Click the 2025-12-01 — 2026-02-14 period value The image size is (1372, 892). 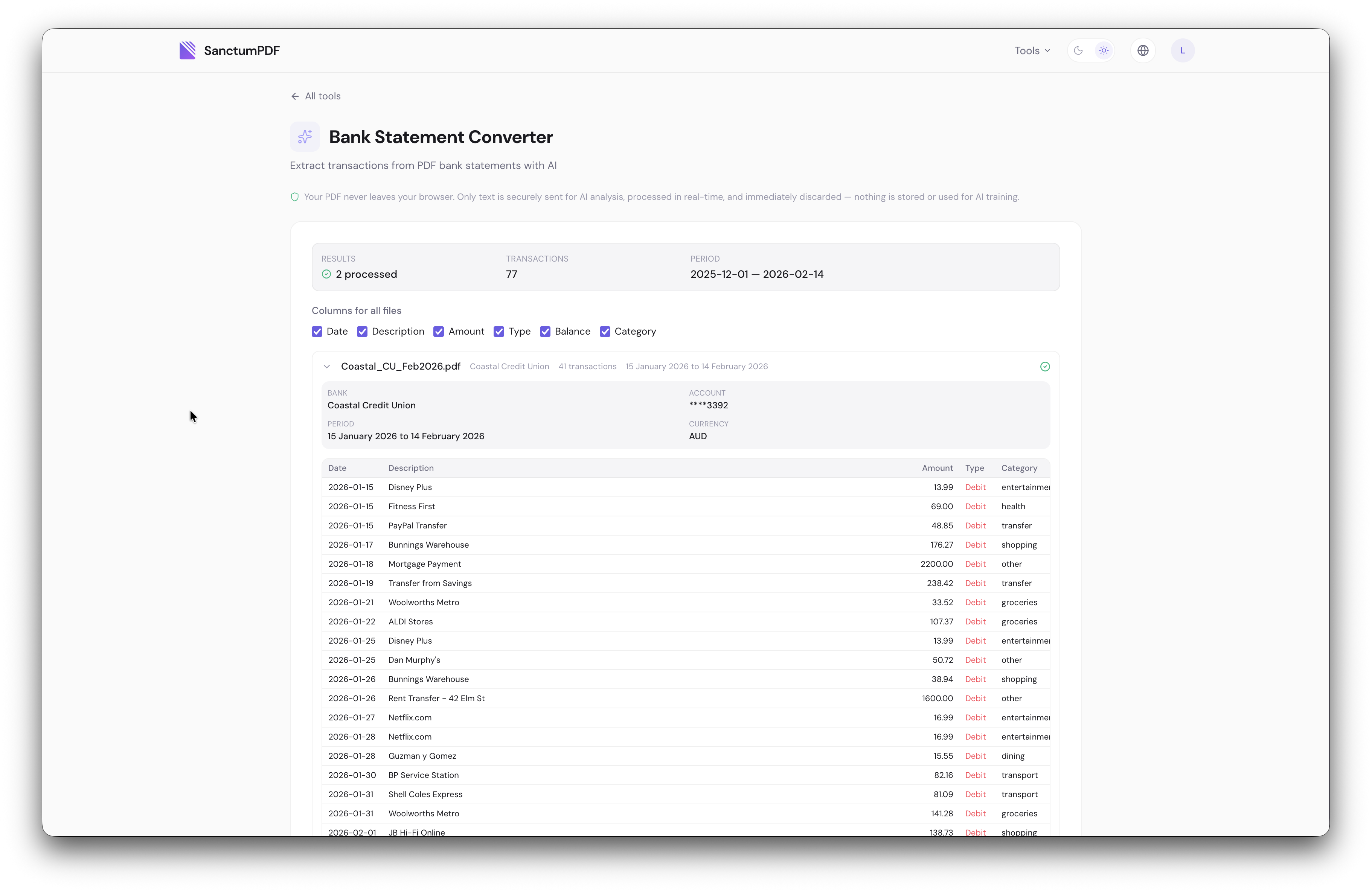[756, 274]
